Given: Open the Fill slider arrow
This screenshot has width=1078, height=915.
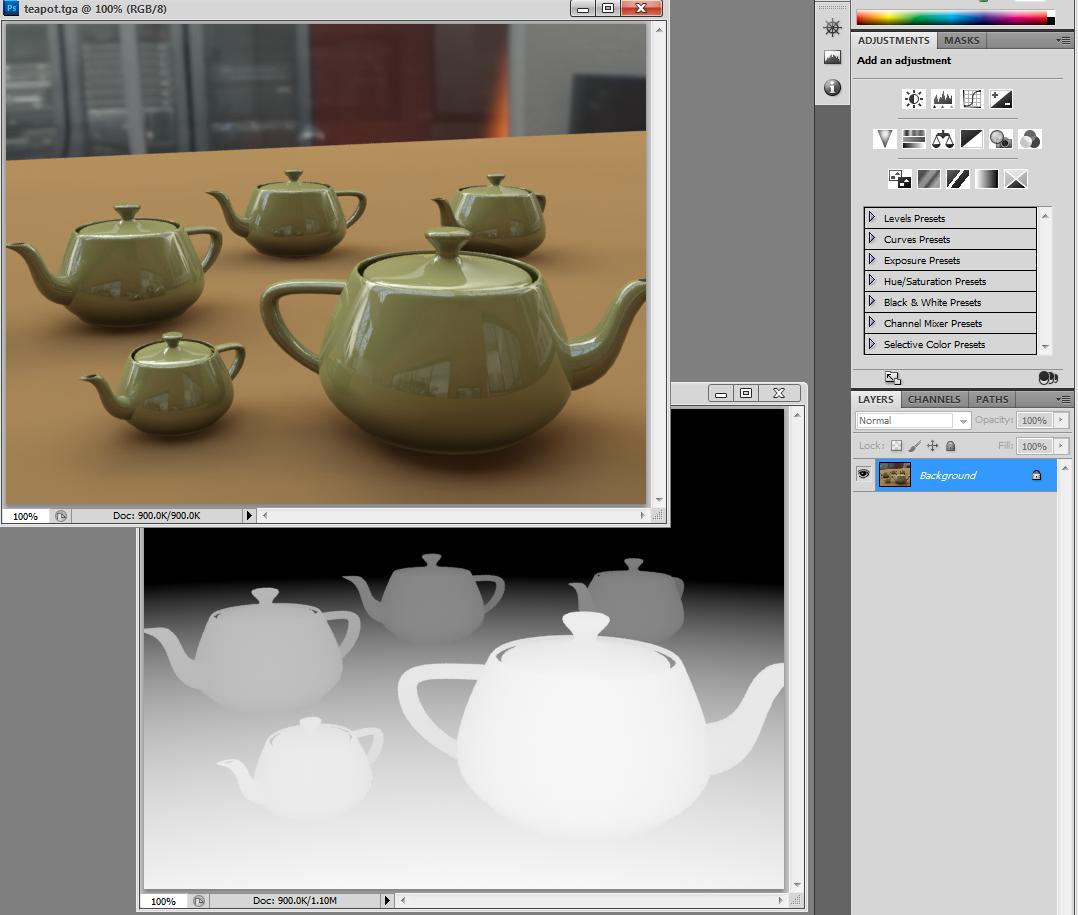Looking at the screenshot, I should 1061,446.
